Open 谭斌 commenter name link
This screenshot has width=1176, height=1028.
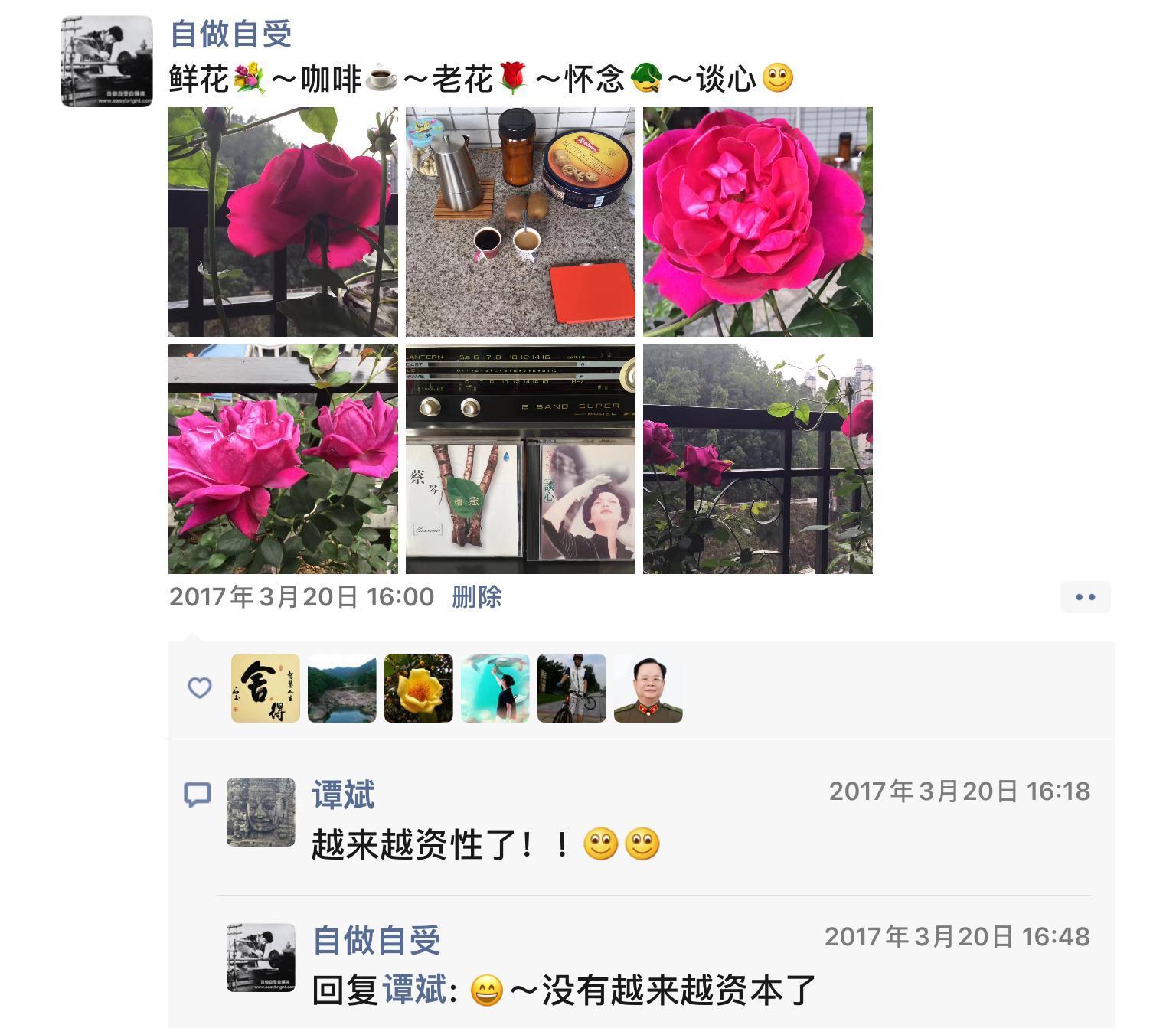343,795
